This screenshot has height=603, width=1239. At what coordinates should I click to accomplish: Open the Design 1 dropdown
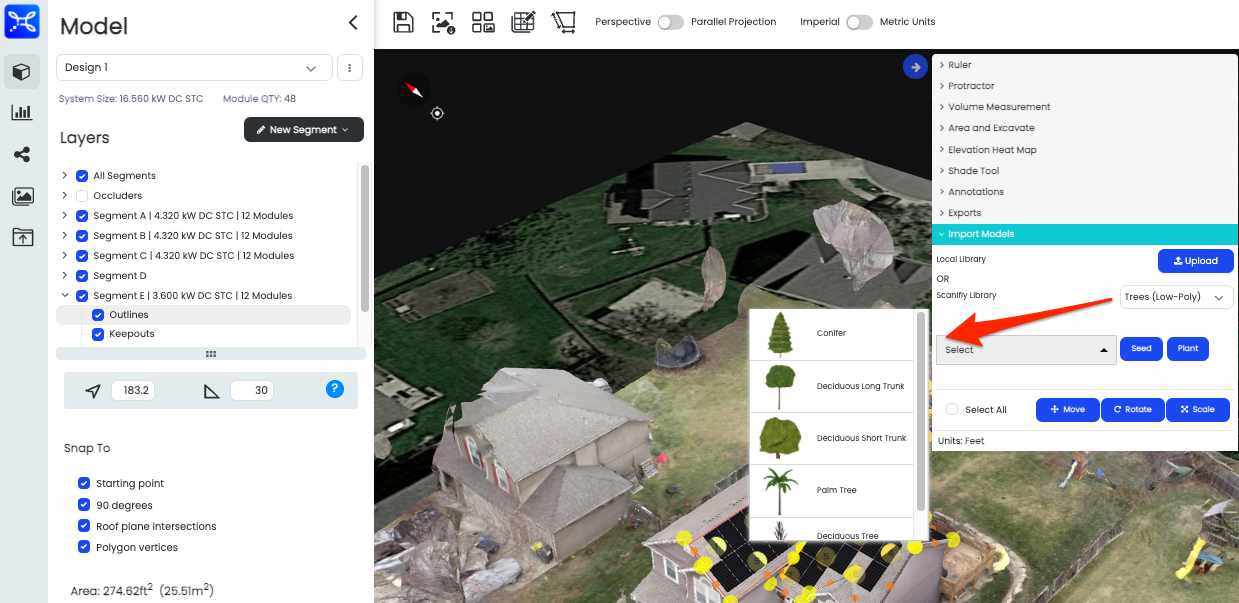point(194,68)
